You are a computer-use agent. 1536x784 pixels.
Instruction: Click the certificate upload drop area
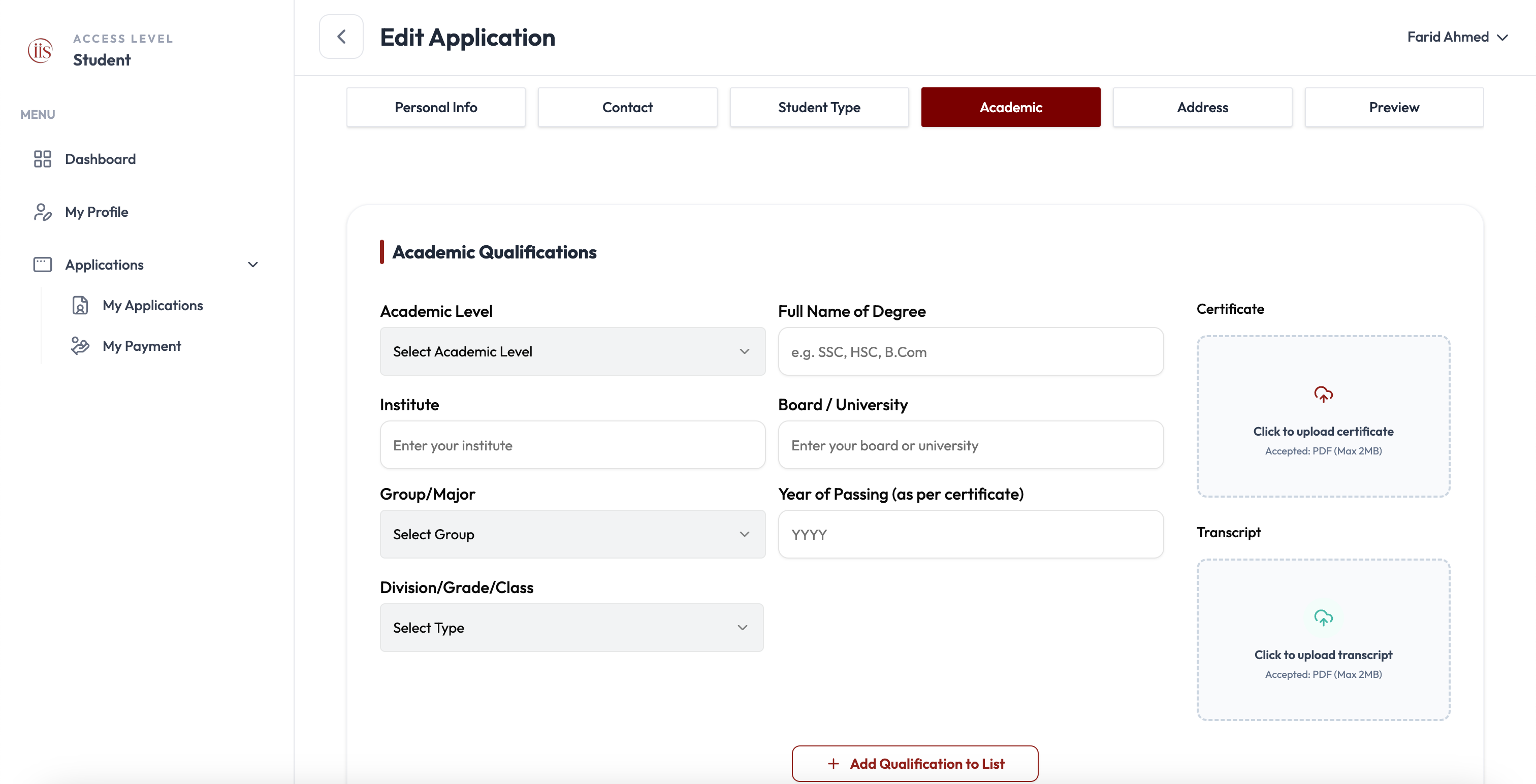coord(1323,416)
